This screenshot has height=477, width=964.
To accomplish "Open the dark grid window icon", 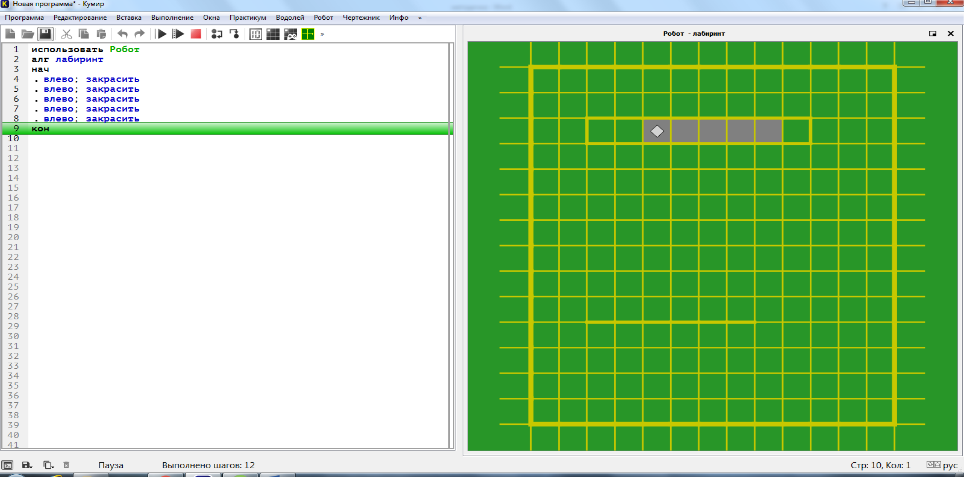I will [272, 34].
